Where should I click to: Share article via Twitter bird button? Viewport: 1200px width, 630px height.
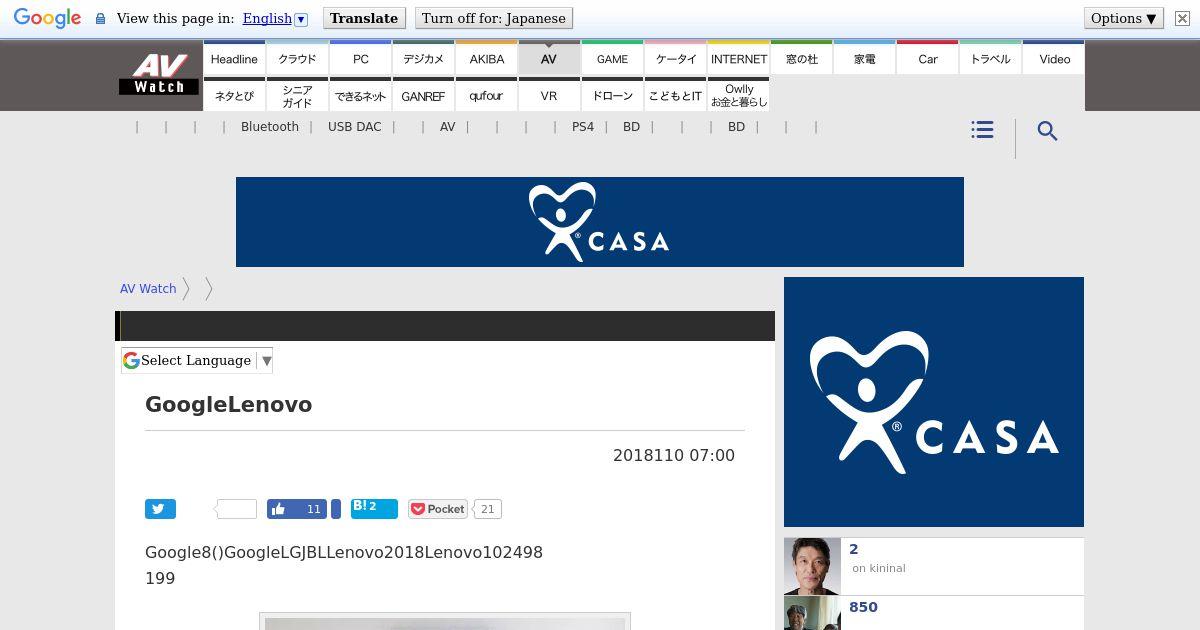point(160,509)
